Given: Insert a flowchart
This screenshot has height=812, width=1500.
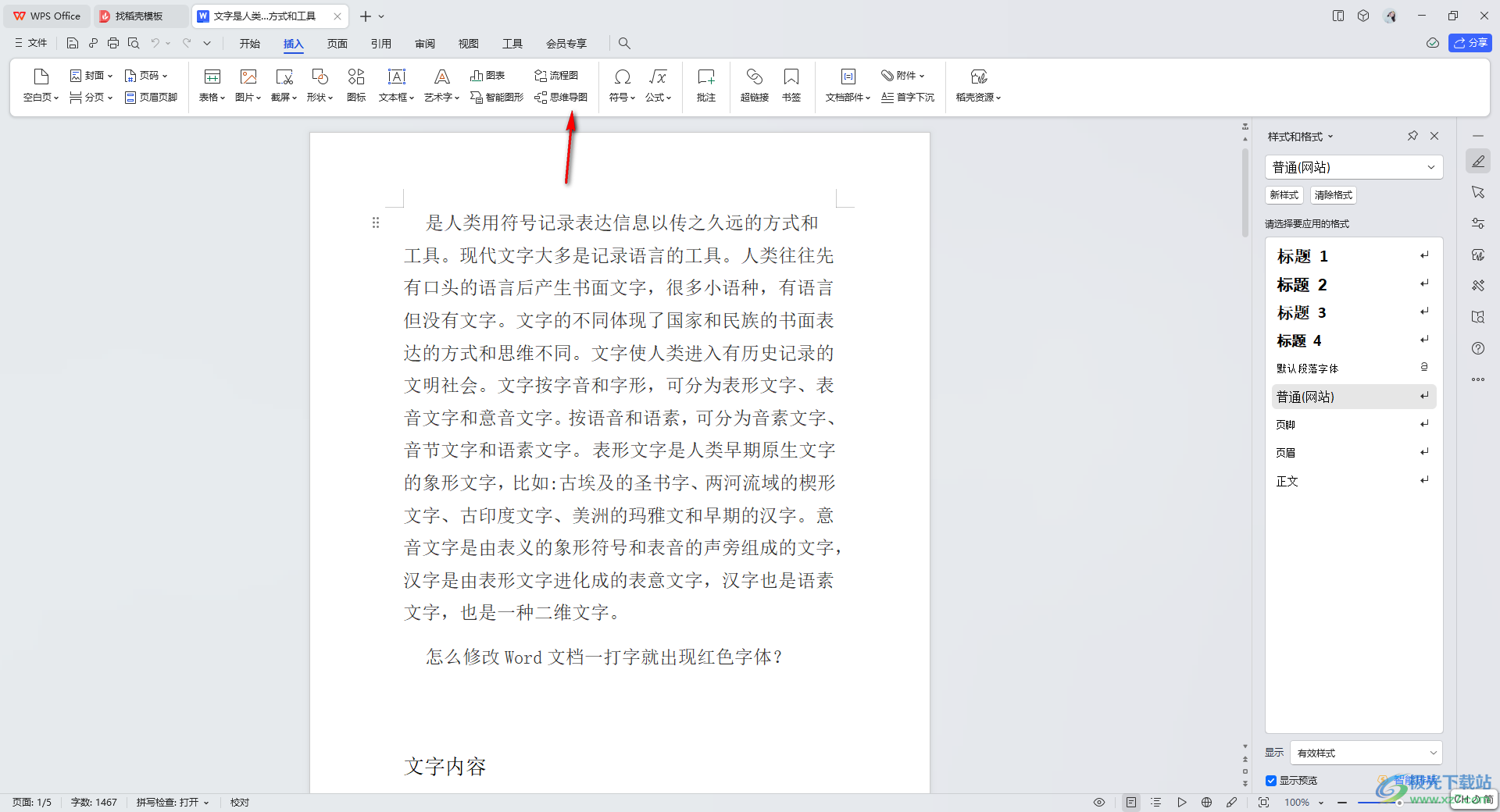Looking at the screenshot, I should click(556, 76).
